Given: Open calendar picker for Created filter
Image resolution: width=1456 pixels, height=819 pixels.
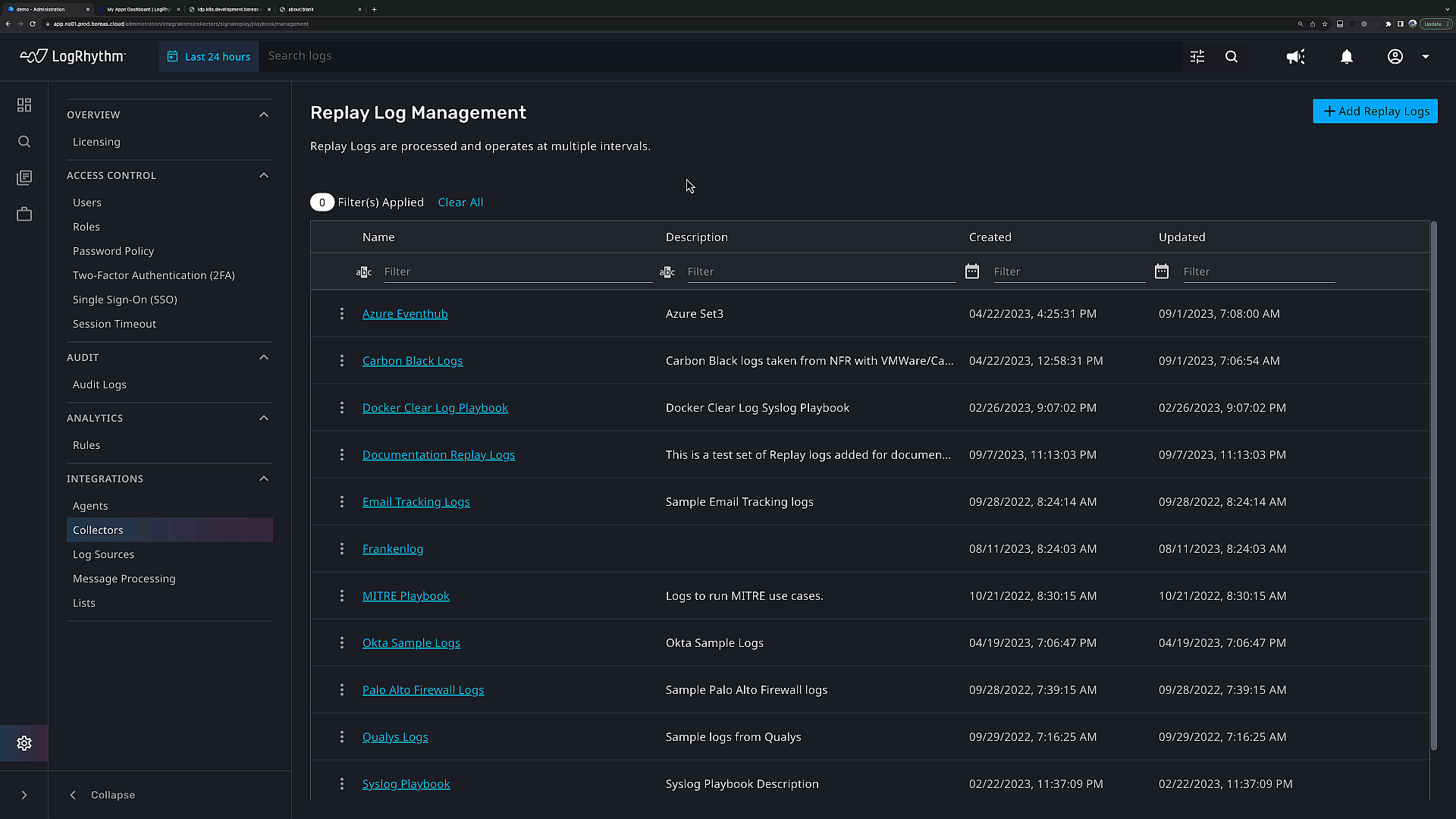Looking at the screenshot, I should pyautogui.click(x=972, y=271).
